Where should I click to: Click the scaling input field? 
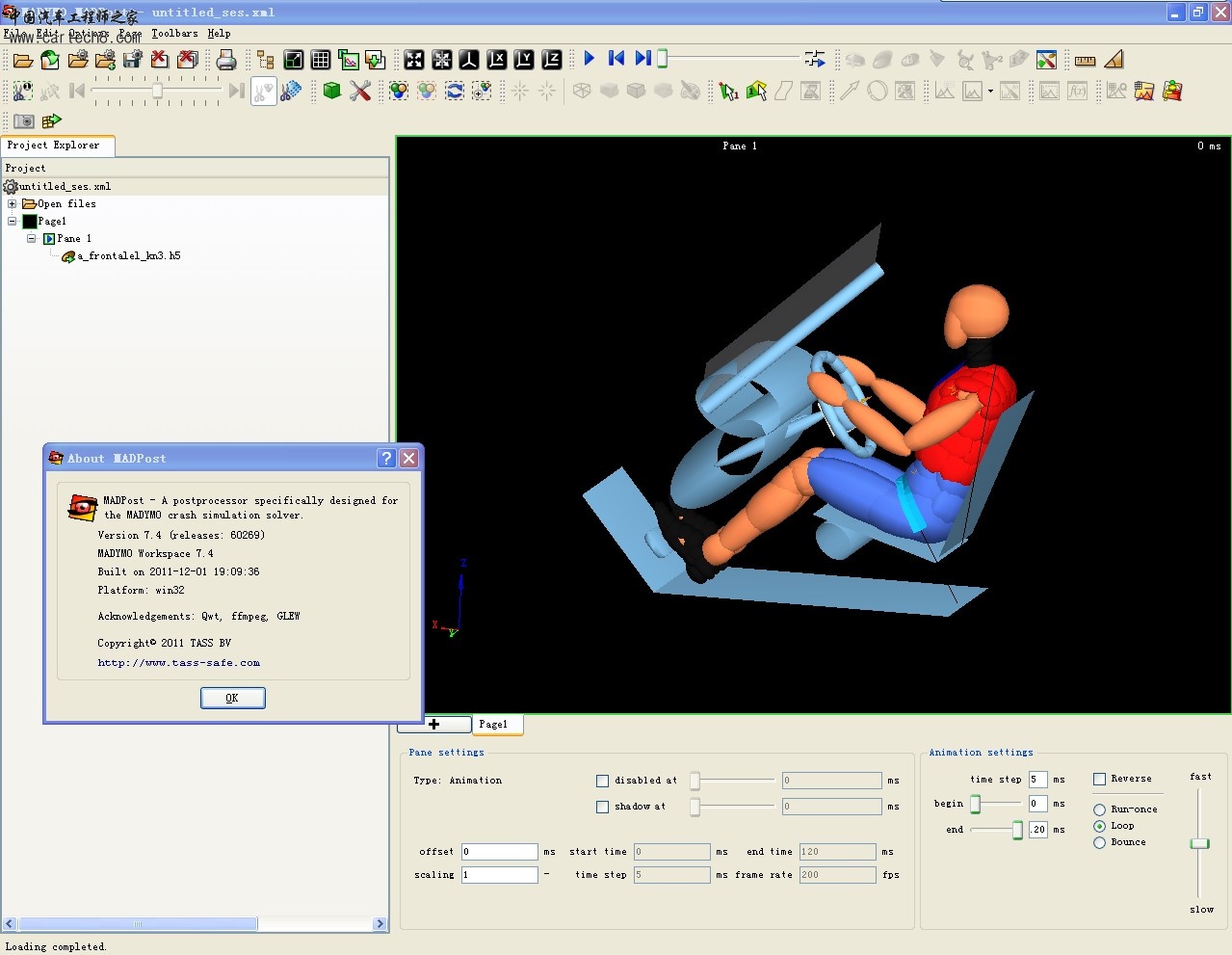(499, 875)
